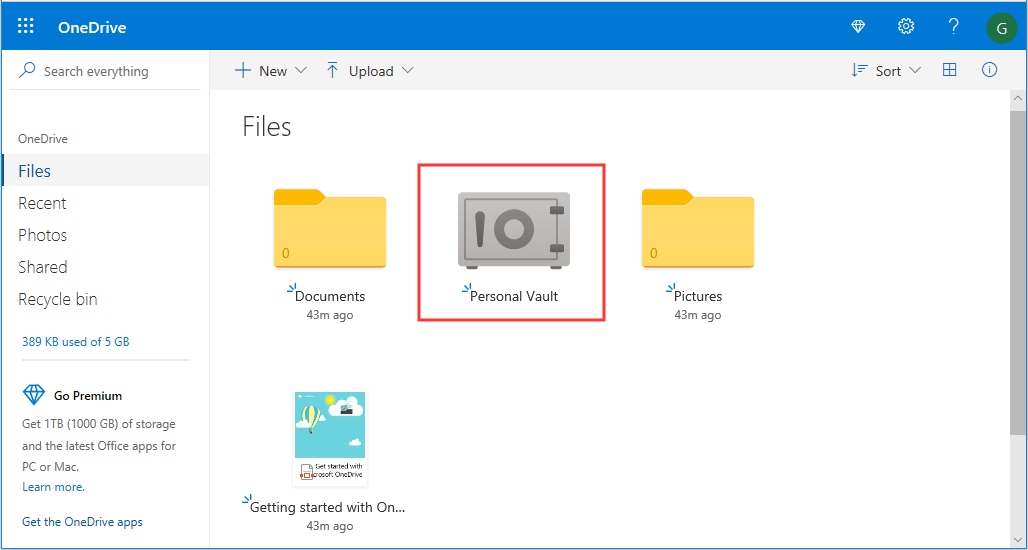Image resolution: width=1028 pixels, height=550 pixels.
Task: Go to the Files section
Action: click(105, 171)
